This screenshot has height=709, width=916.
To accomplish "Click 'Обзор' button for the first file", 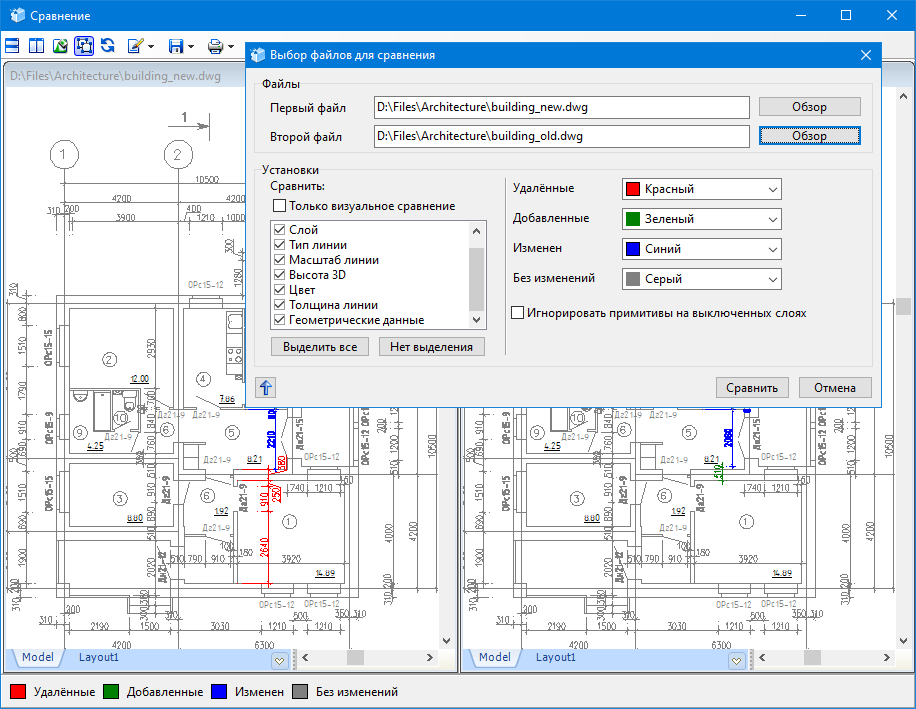I will tap(809, 107).
